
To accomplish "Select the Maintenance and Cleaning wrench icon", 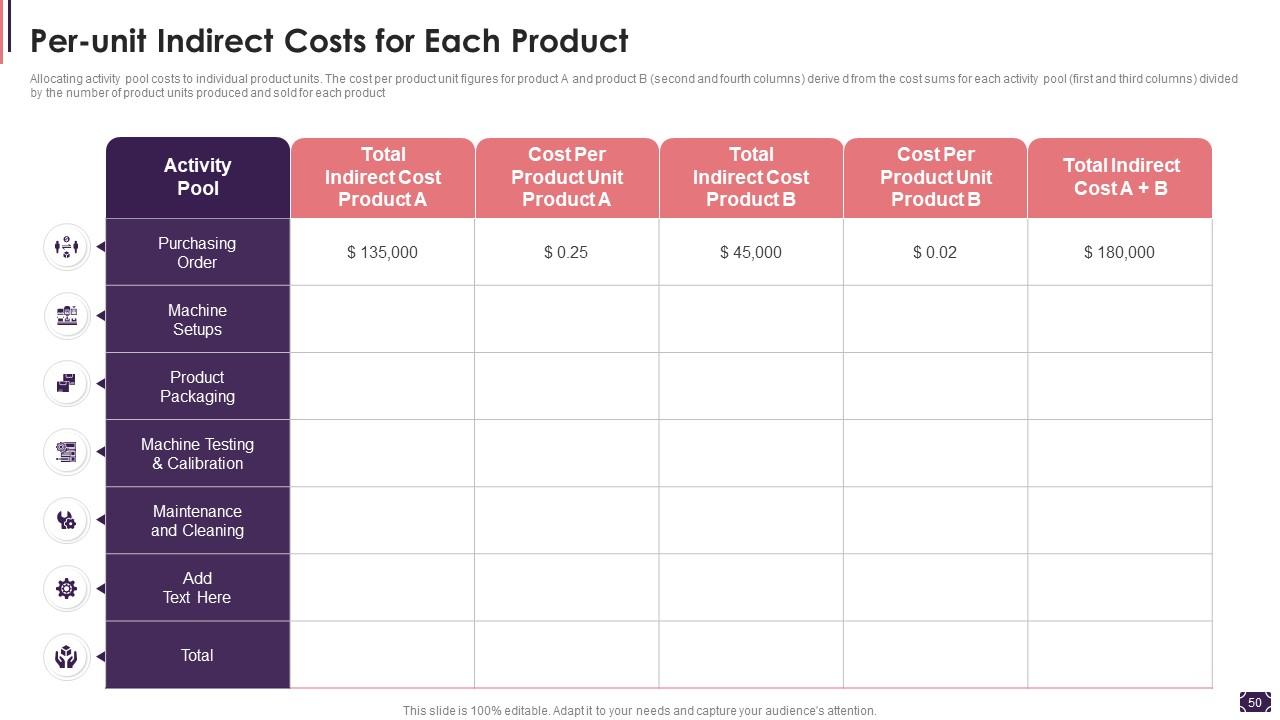I will coord(67,520).
